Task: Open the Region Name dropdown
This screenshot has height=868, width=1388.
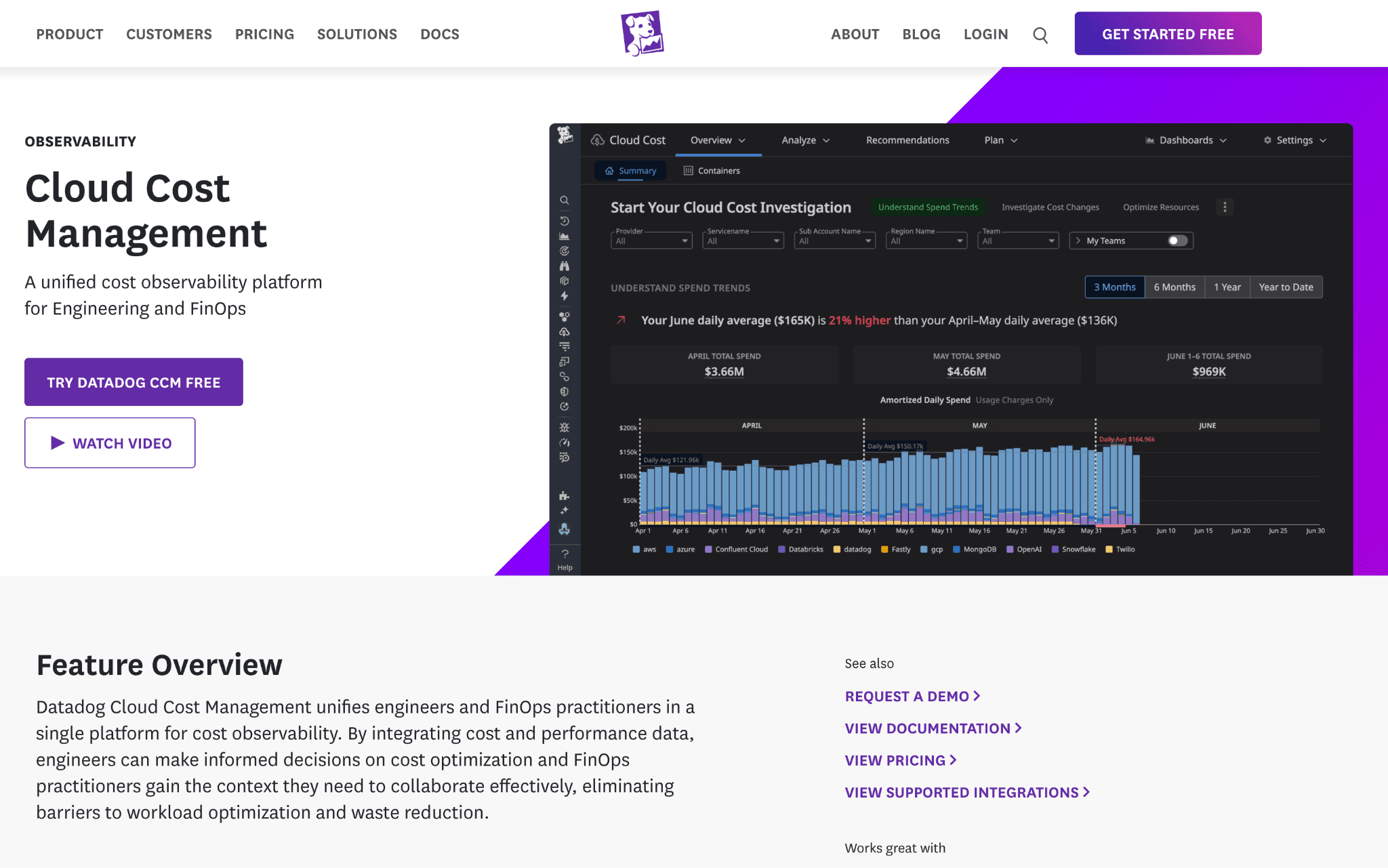Action: pyautogui.click(x=926, y=241)
